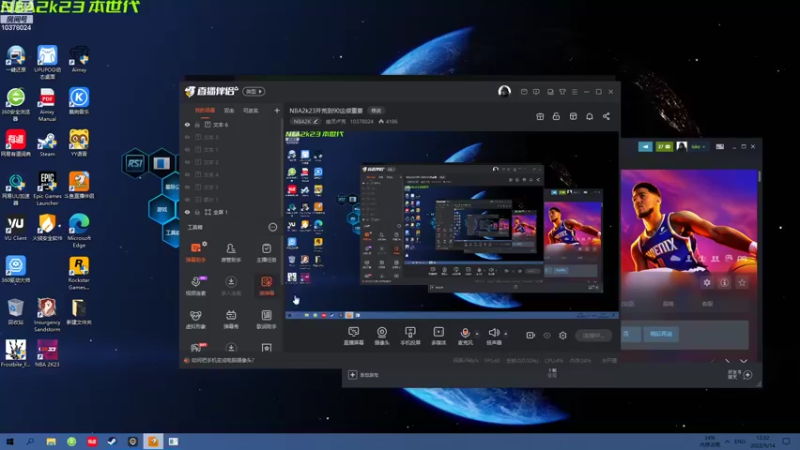Click the 修改 button beside stream title

(x=376, y=110)
